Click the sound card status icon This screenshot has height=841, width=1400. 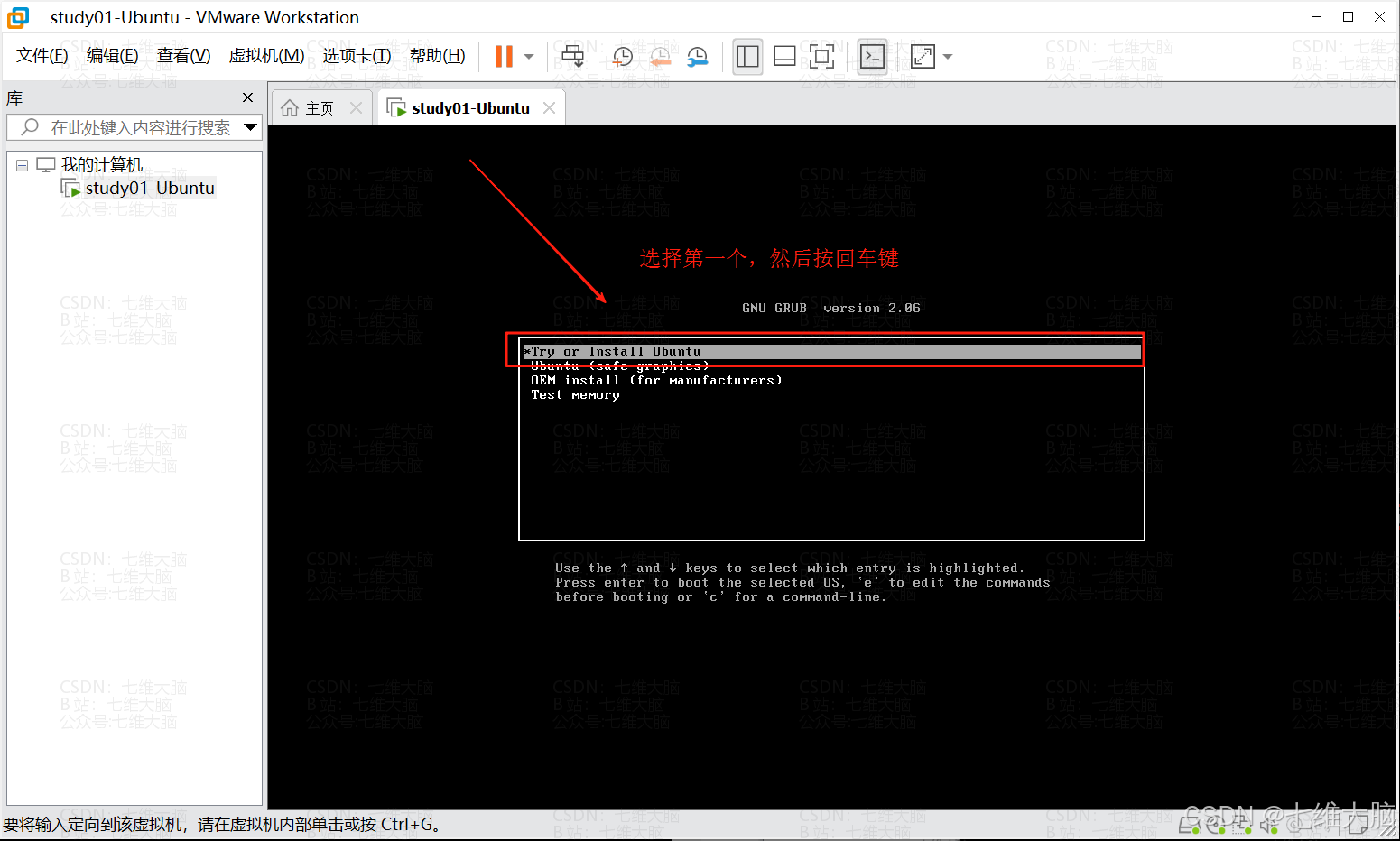tap(1269, 824)
